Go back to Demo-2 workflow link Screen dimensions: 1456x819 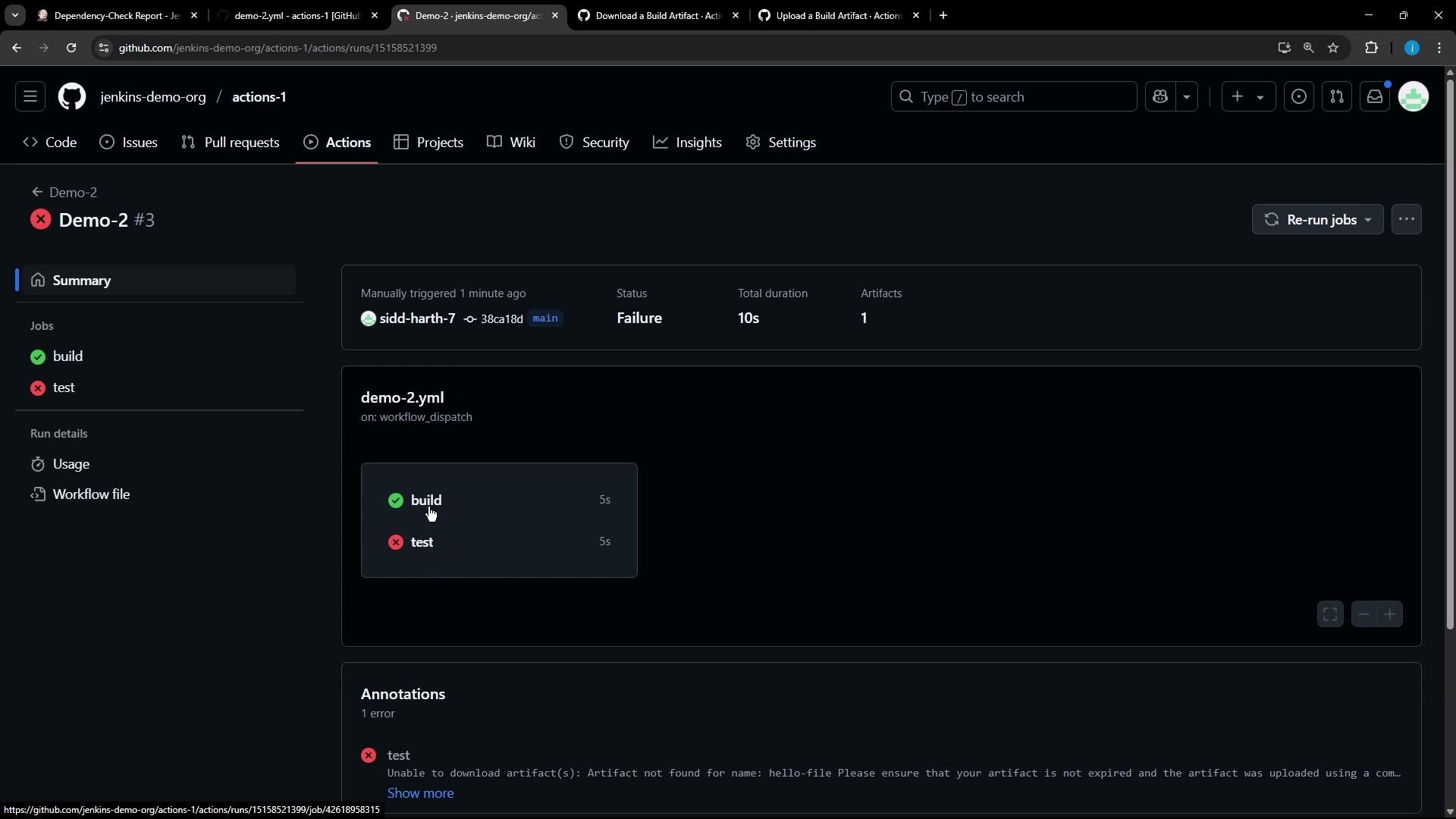(65, 193)
